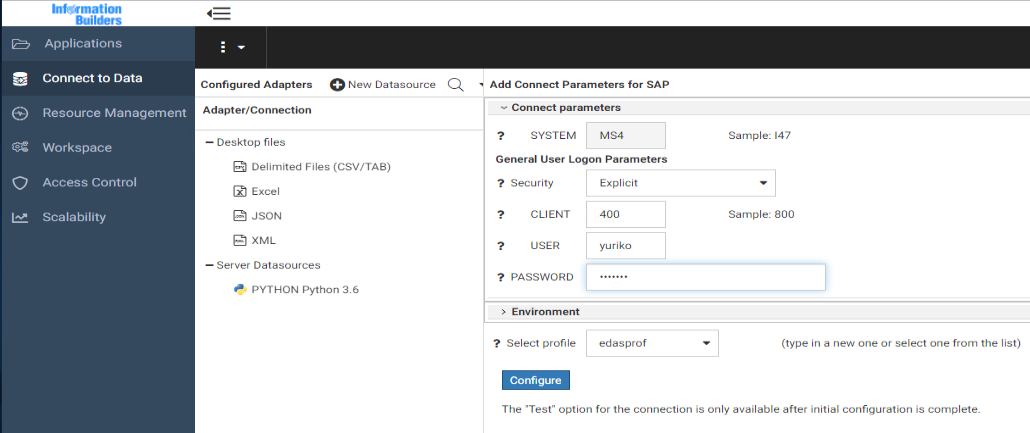Add a New Datasource with the plus icon

click(x=338, y=85)
